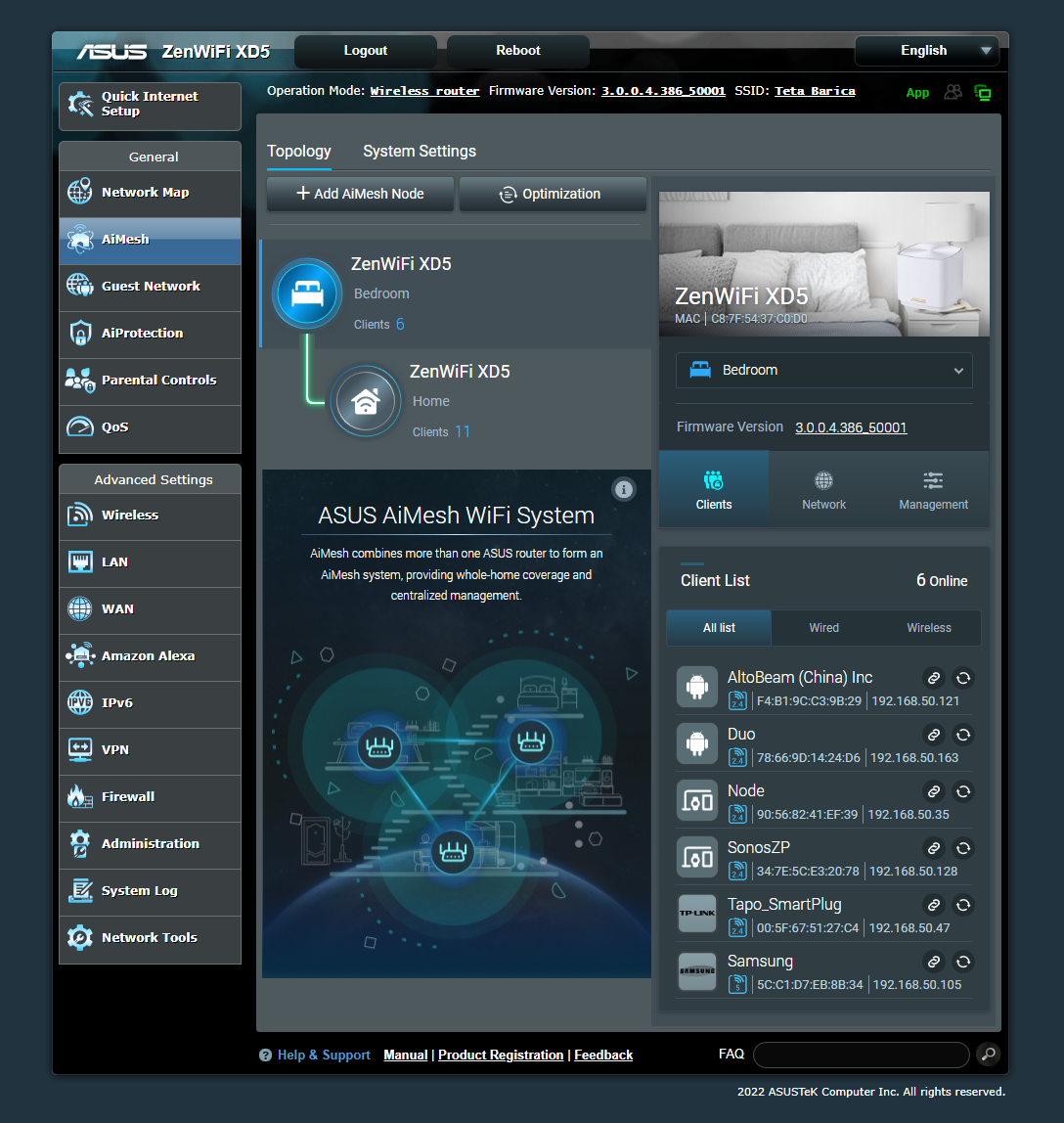
Task: Click Add AiMesh Node button
Action: coord(360,194)
